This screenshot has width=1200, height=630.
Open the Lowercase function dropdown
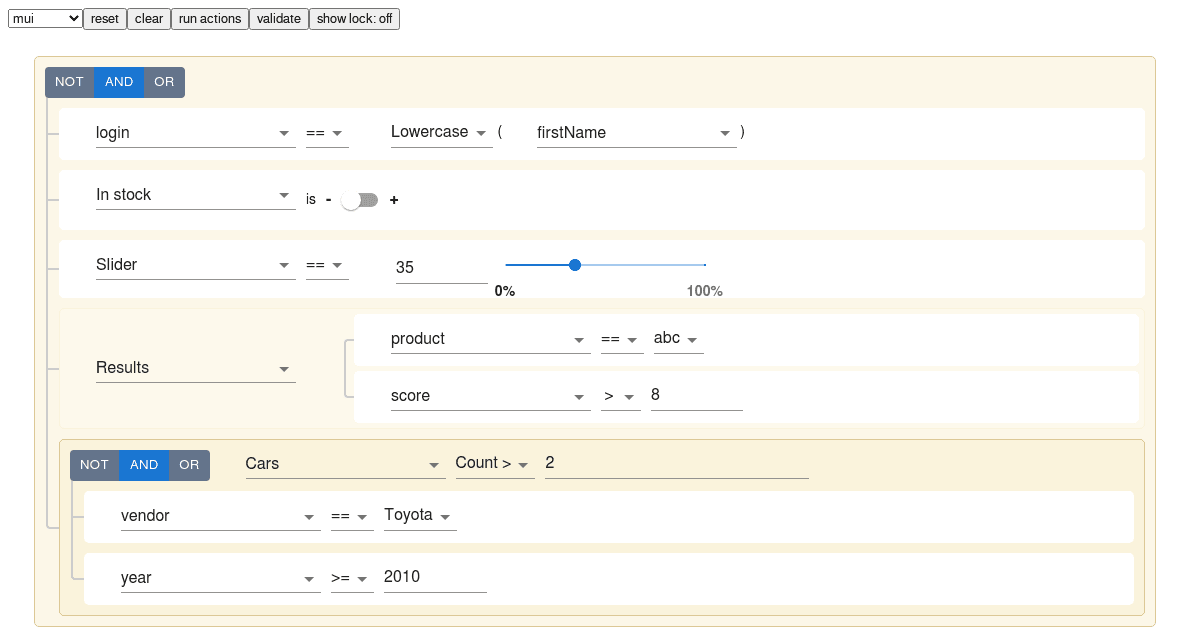pyautogui.click(x=441, y=132)
